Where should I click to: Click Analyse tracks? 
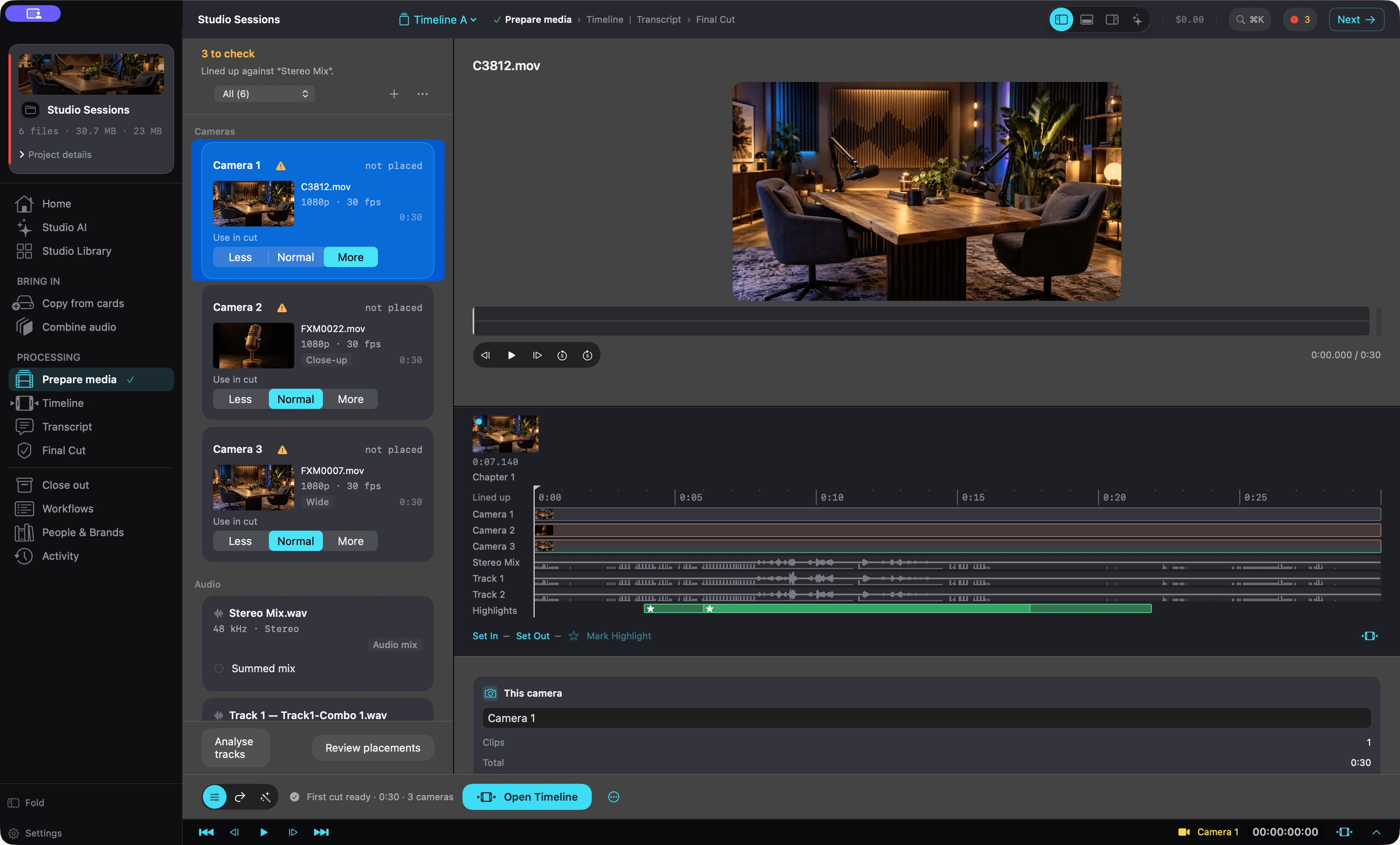[x=235, y=748]
